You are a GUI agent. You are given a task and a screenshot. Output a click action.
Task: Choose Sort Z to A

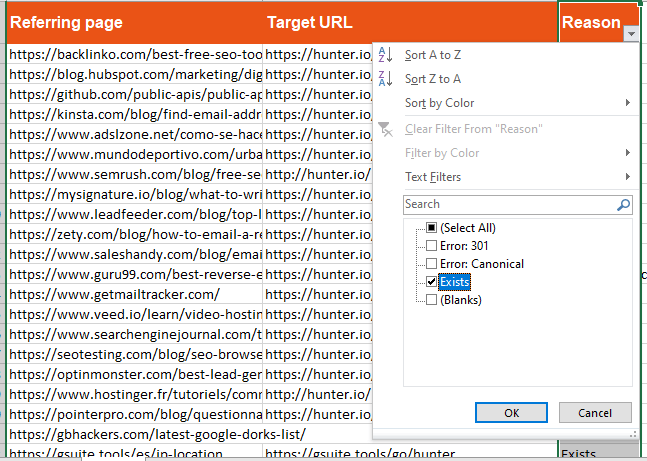pyautogui.click(x=505, y=78)
